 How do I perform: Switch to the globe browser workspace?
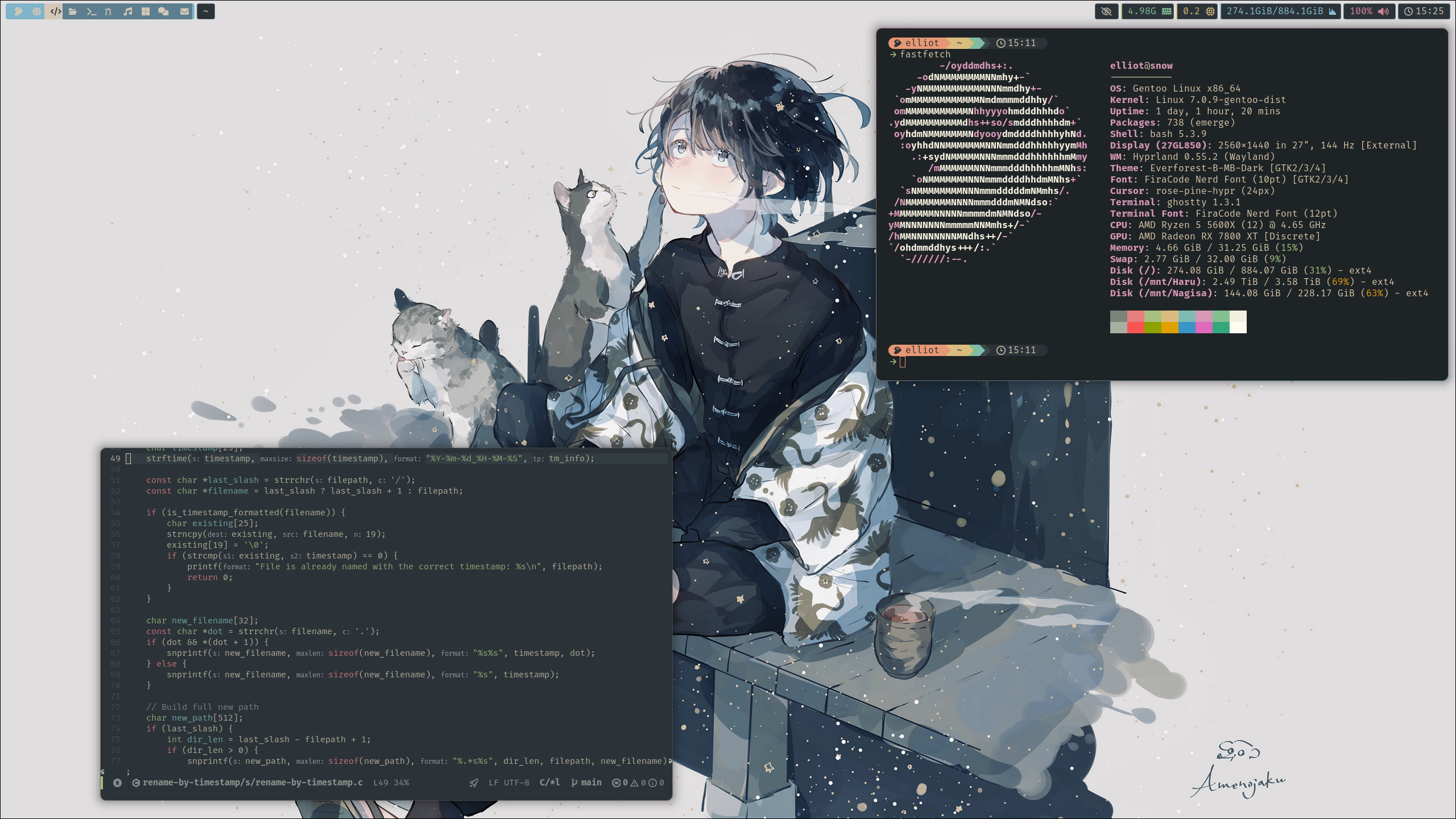coord(37,11)
